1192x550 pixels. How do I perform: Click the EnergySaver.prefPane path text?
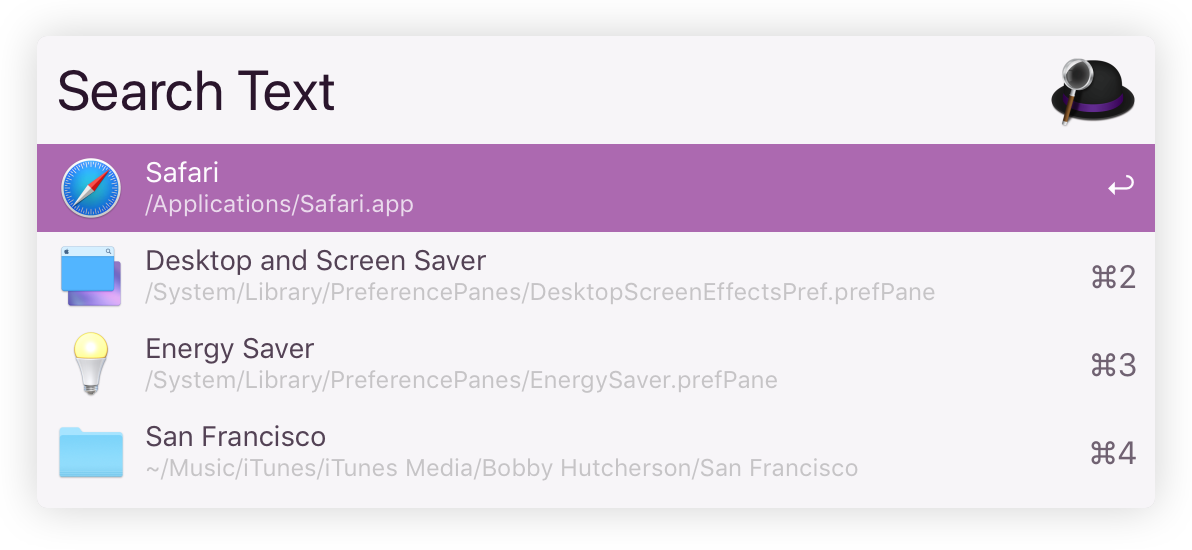tap(461, 381)
